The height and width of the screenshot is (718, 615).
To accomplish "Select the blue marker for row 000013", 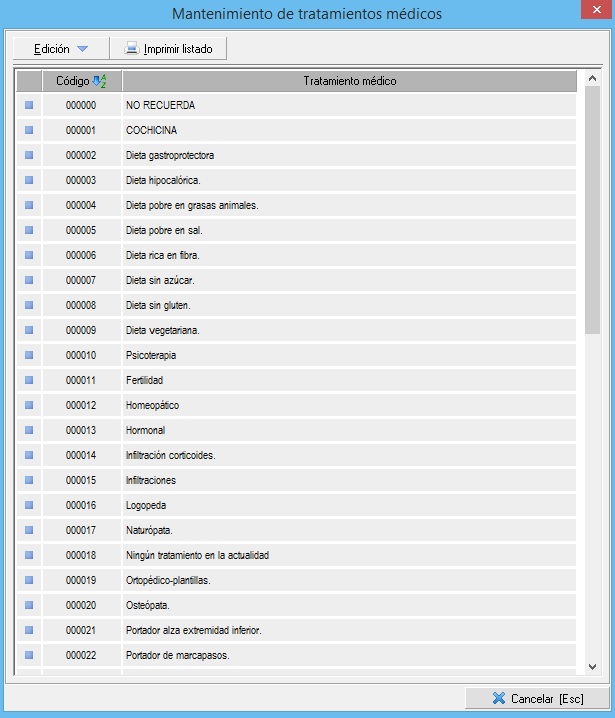I will coord(29,430).
